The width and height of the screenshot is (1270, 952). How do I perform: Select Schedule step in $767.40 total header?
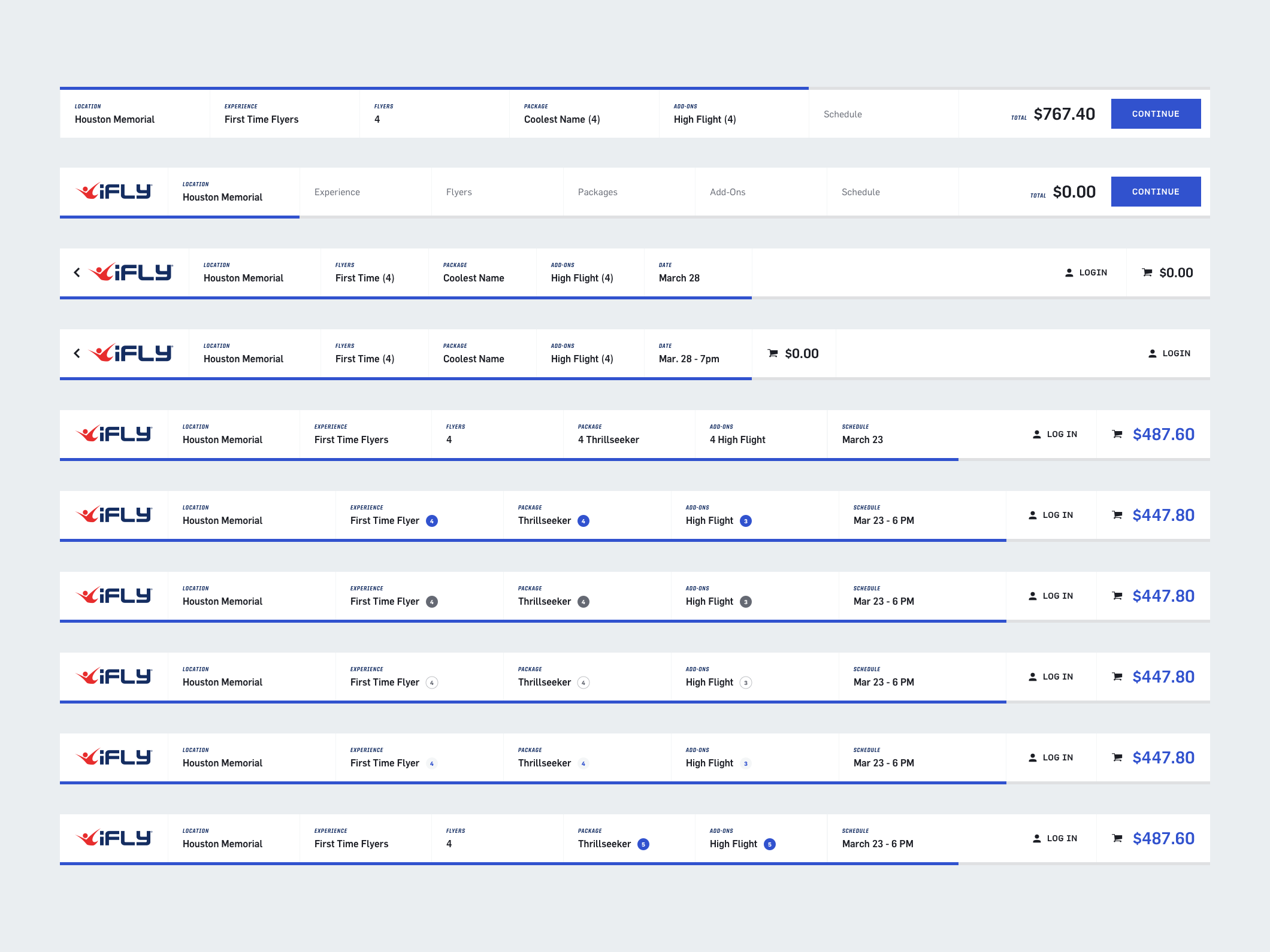(884, 114)
